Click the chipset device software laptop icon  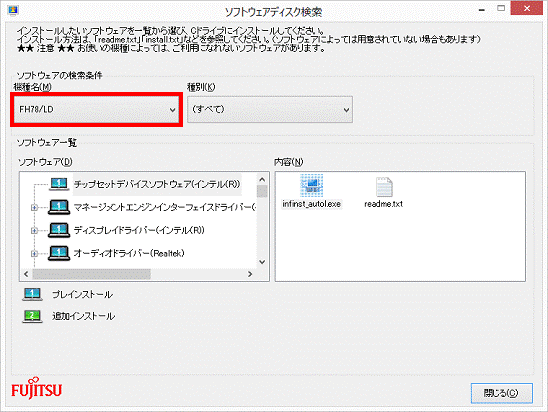[x=59, y=184]
